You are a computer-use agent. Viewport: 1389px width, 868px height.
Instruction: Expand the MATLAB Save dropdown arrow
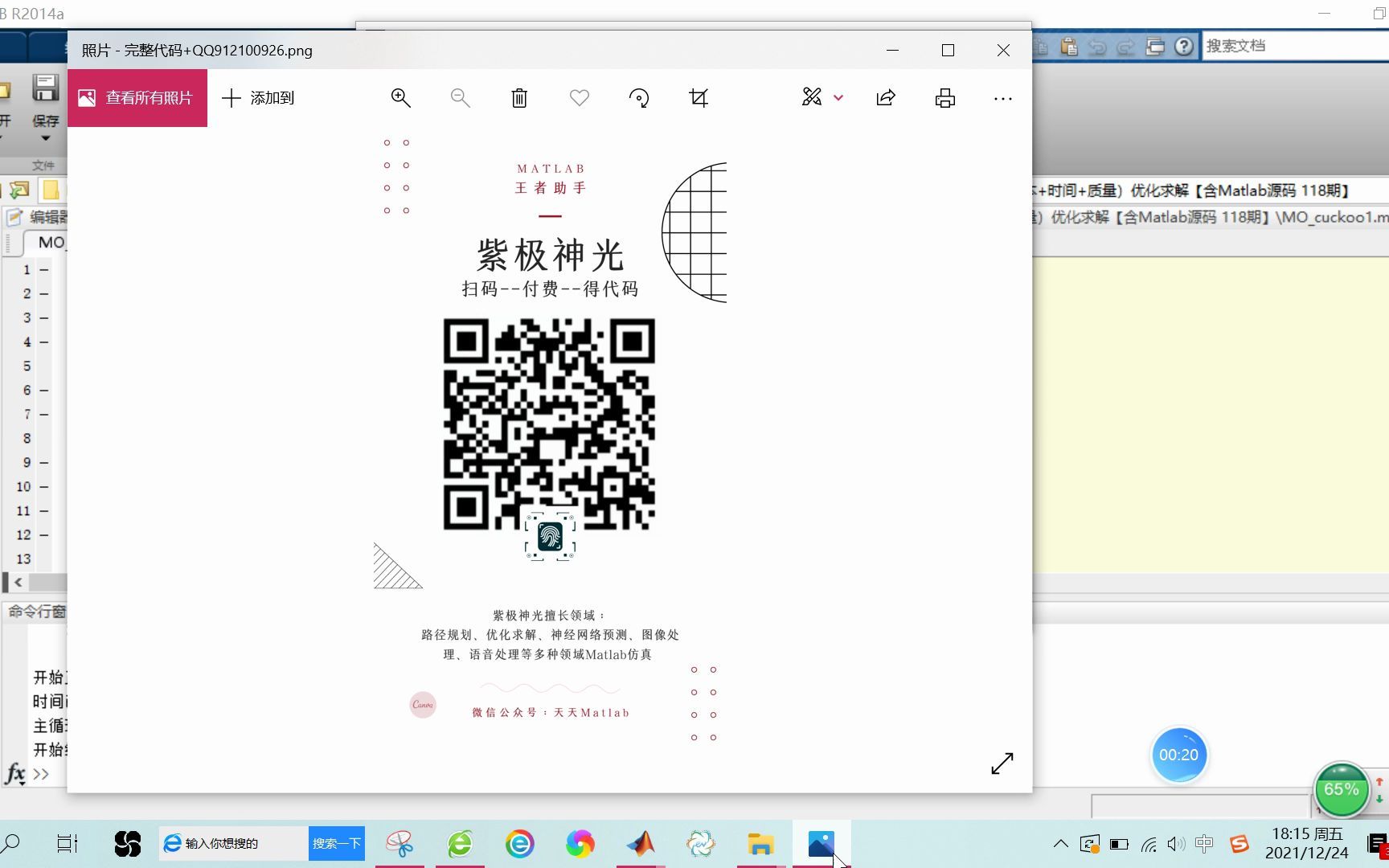(46, 138)
